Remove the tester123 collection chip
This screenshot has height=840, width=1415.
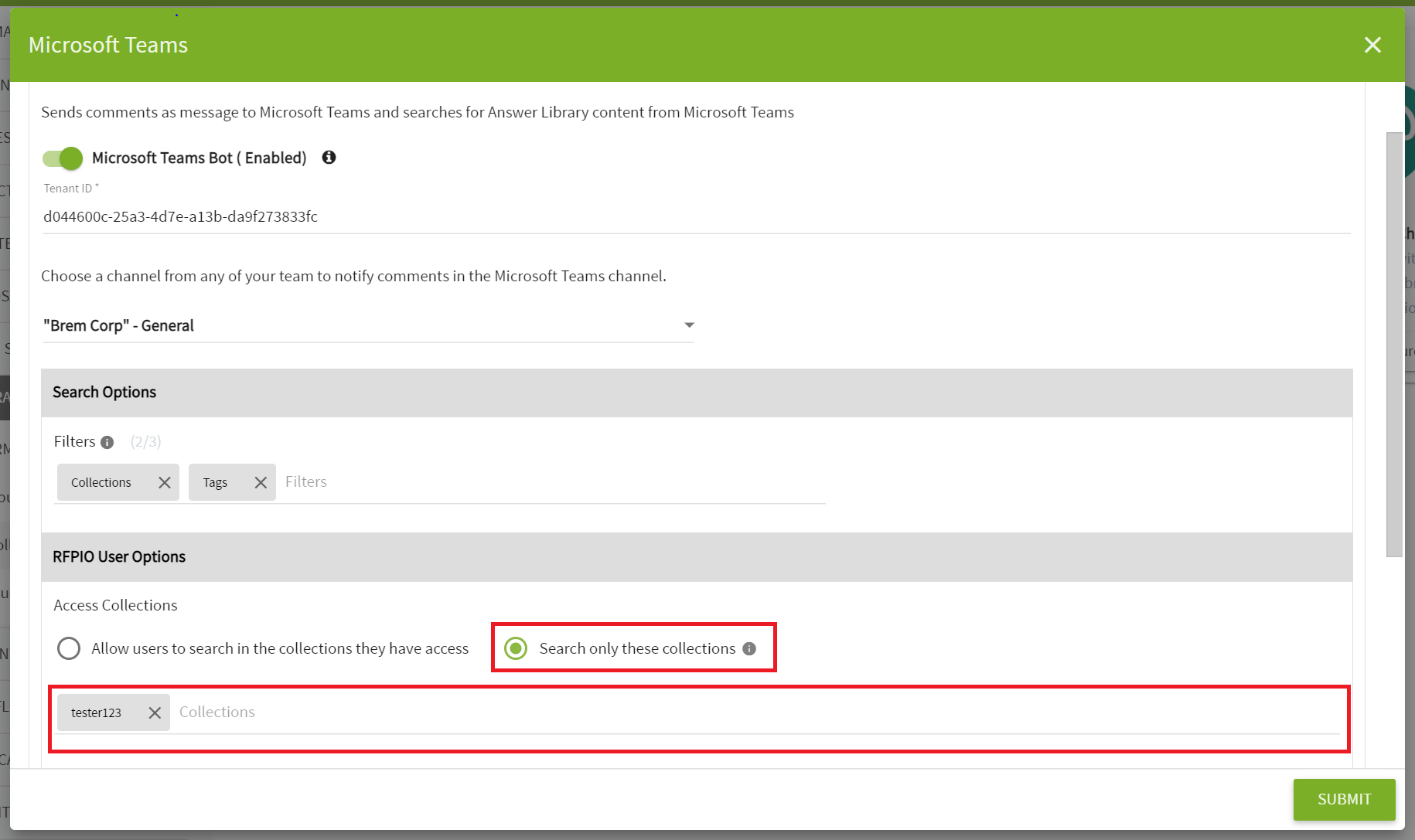point(155,712)
